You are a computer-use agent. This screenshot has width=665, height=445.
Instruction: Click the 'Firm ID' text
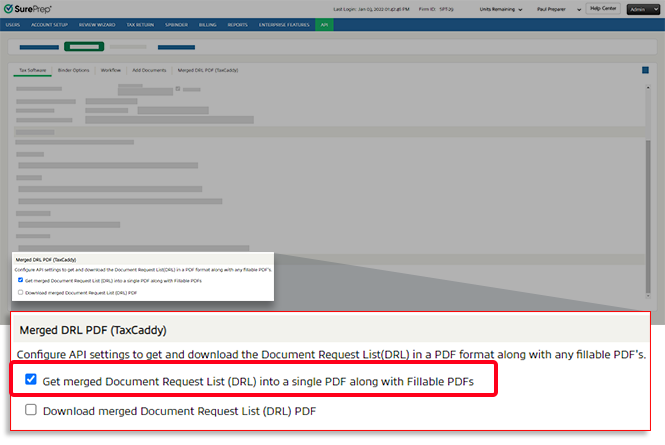pyautogui.click(x=436, y=9)
